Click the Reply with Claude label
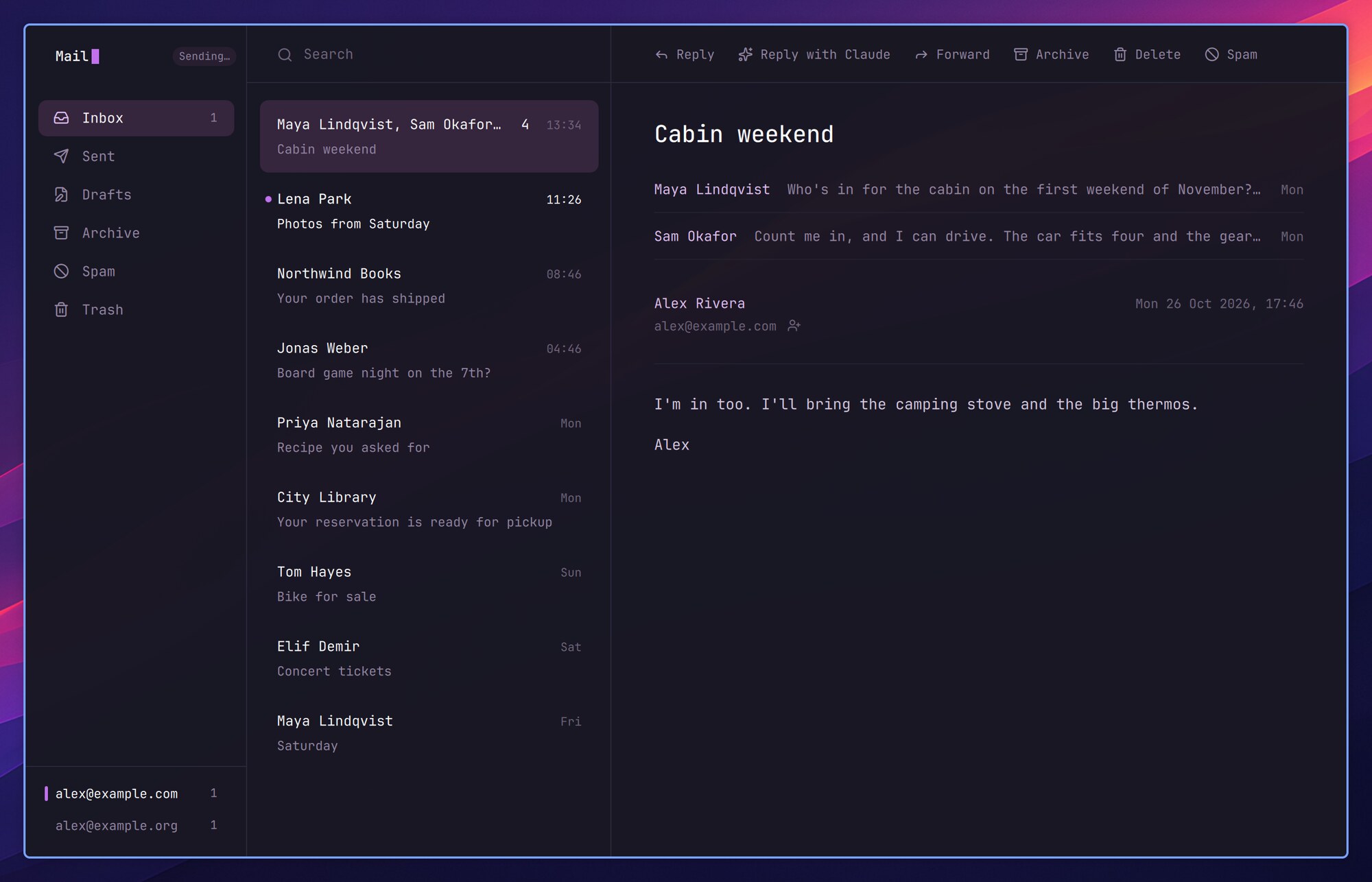This screenshot has height=882, width=1372. (x=825, y=55)
